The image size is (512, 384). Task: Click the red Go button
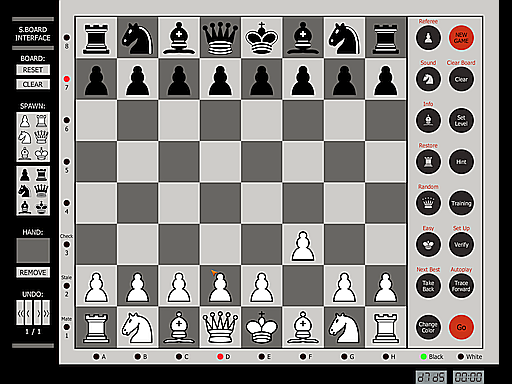pos(461,327)
